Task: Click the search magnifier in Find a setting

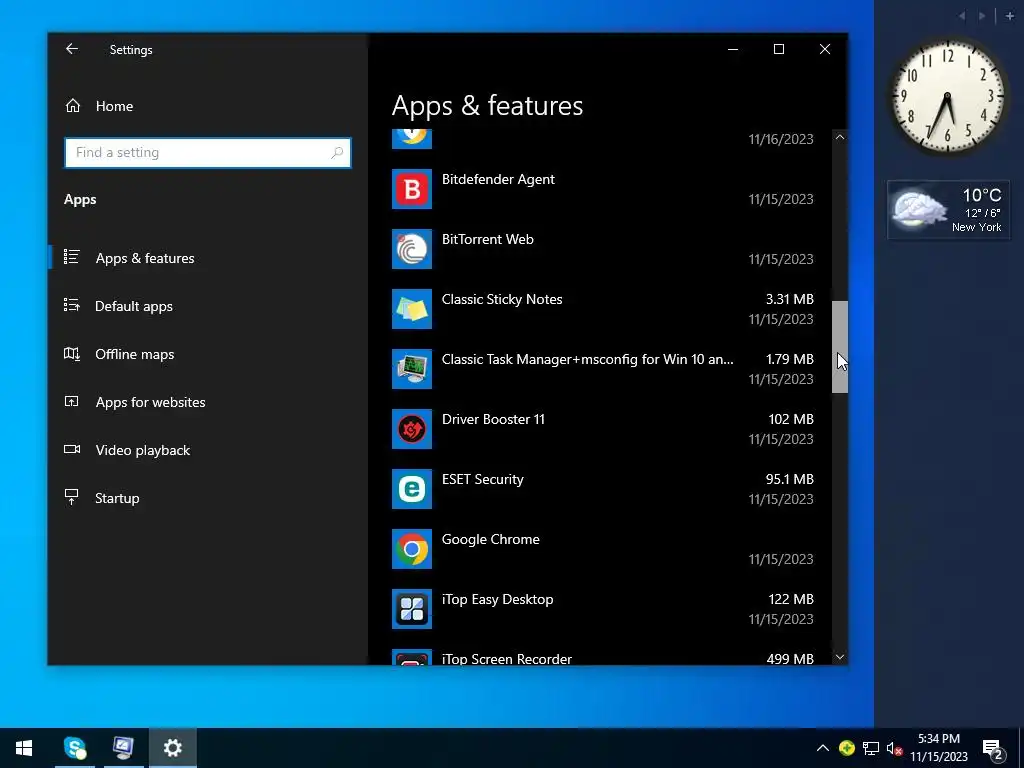Action: click(x=337, y=153)
